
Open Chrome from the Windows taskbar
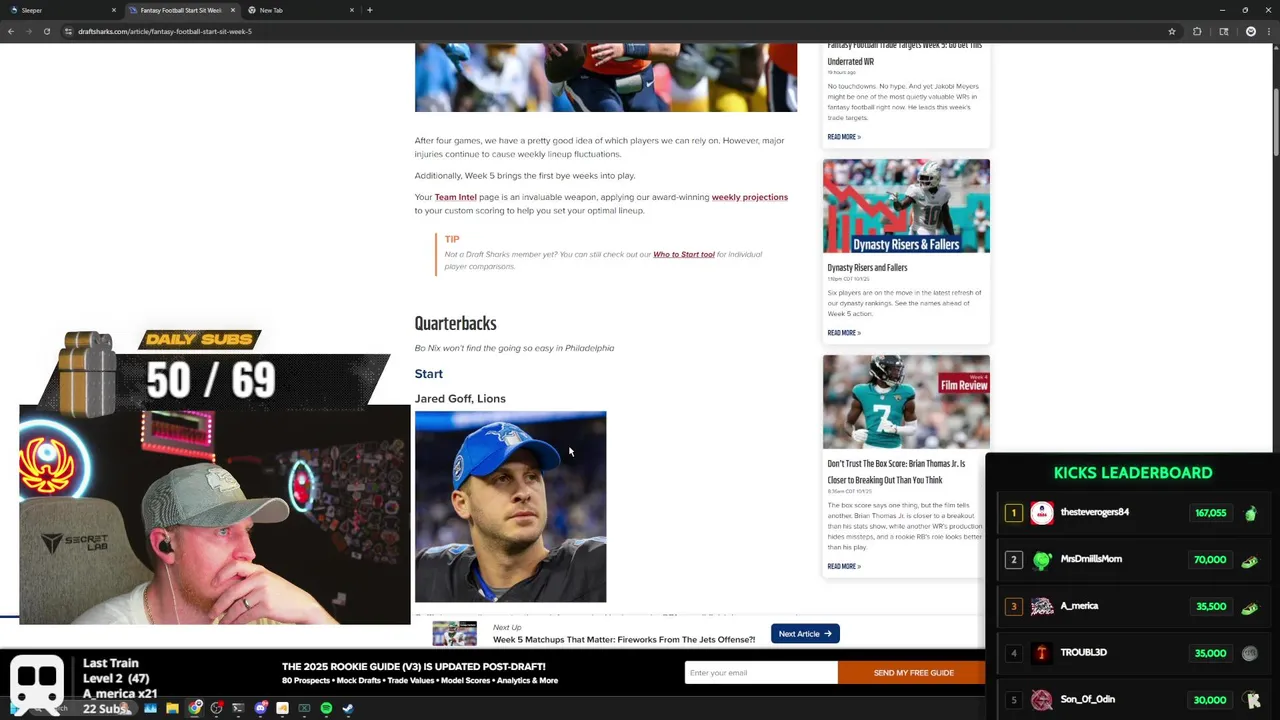(195, 708)
